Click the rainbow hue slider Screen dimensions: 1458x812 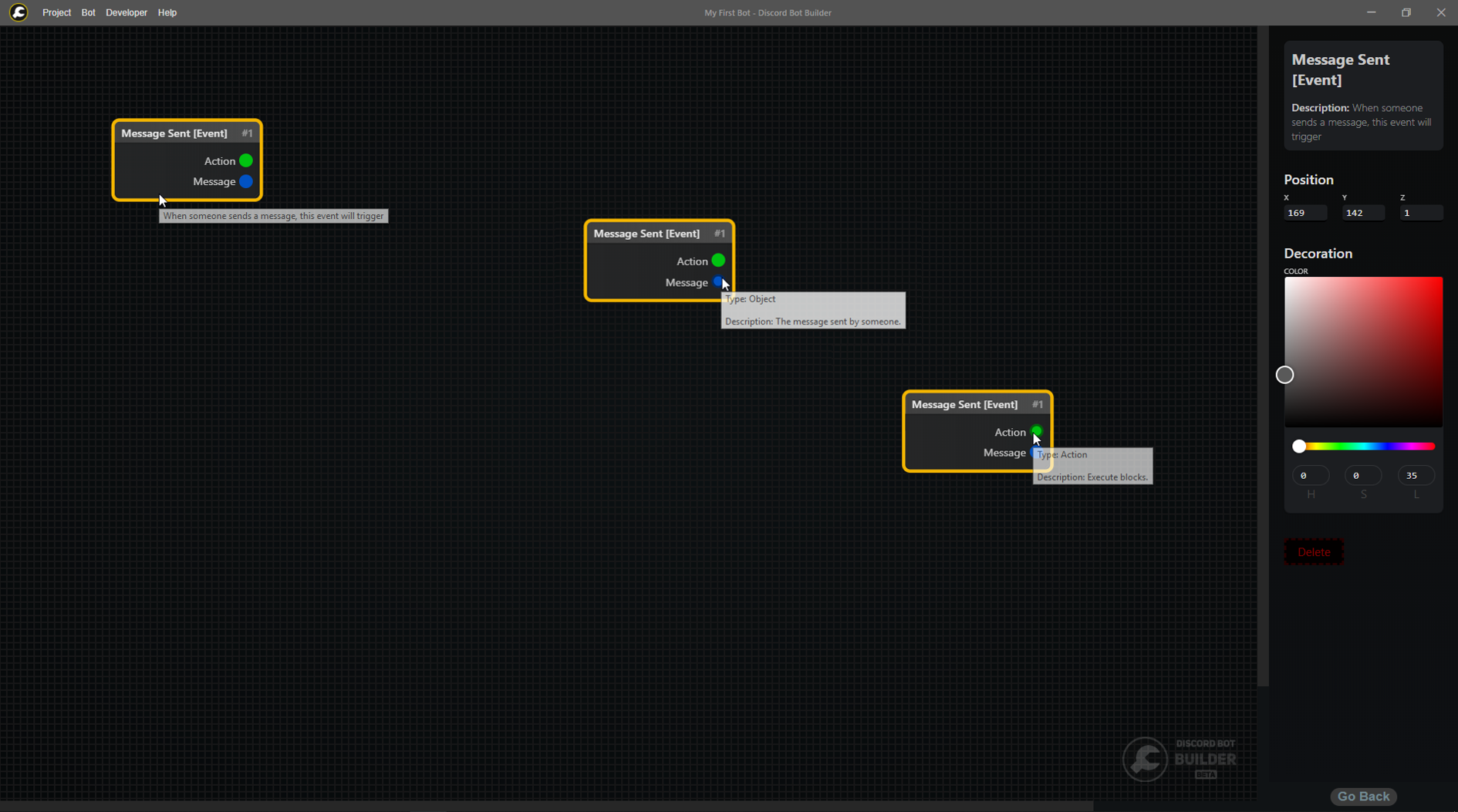1363,446
